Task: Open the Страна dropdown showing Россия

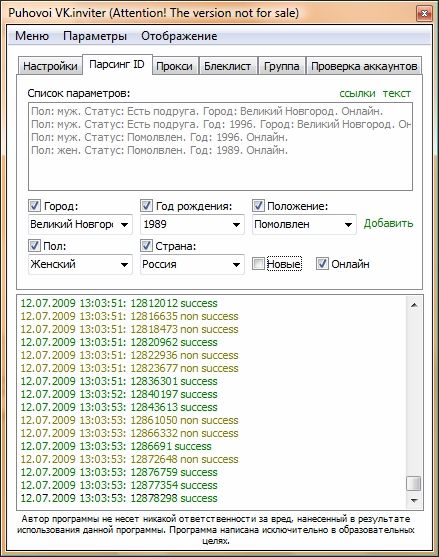Action: (x=192, y=264)
